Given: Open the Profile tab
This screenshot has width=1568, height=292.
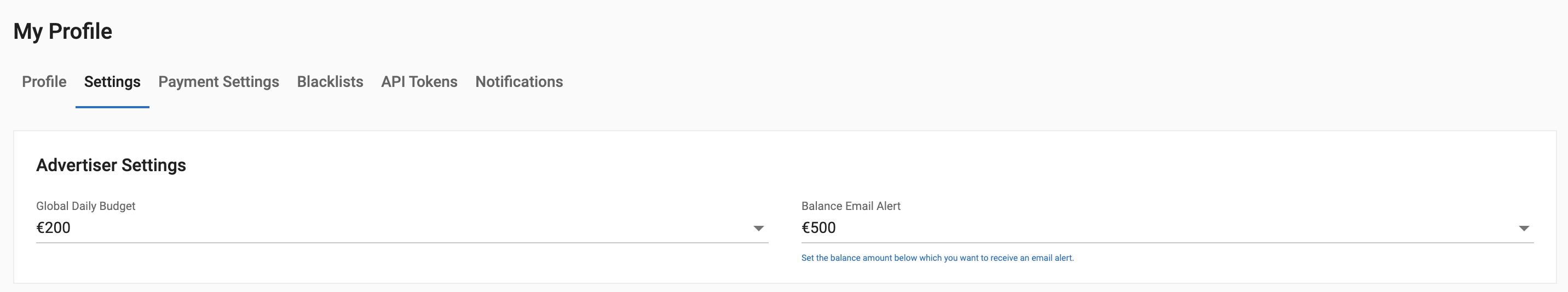Looking at the screenshot, I should click(44, 82).
